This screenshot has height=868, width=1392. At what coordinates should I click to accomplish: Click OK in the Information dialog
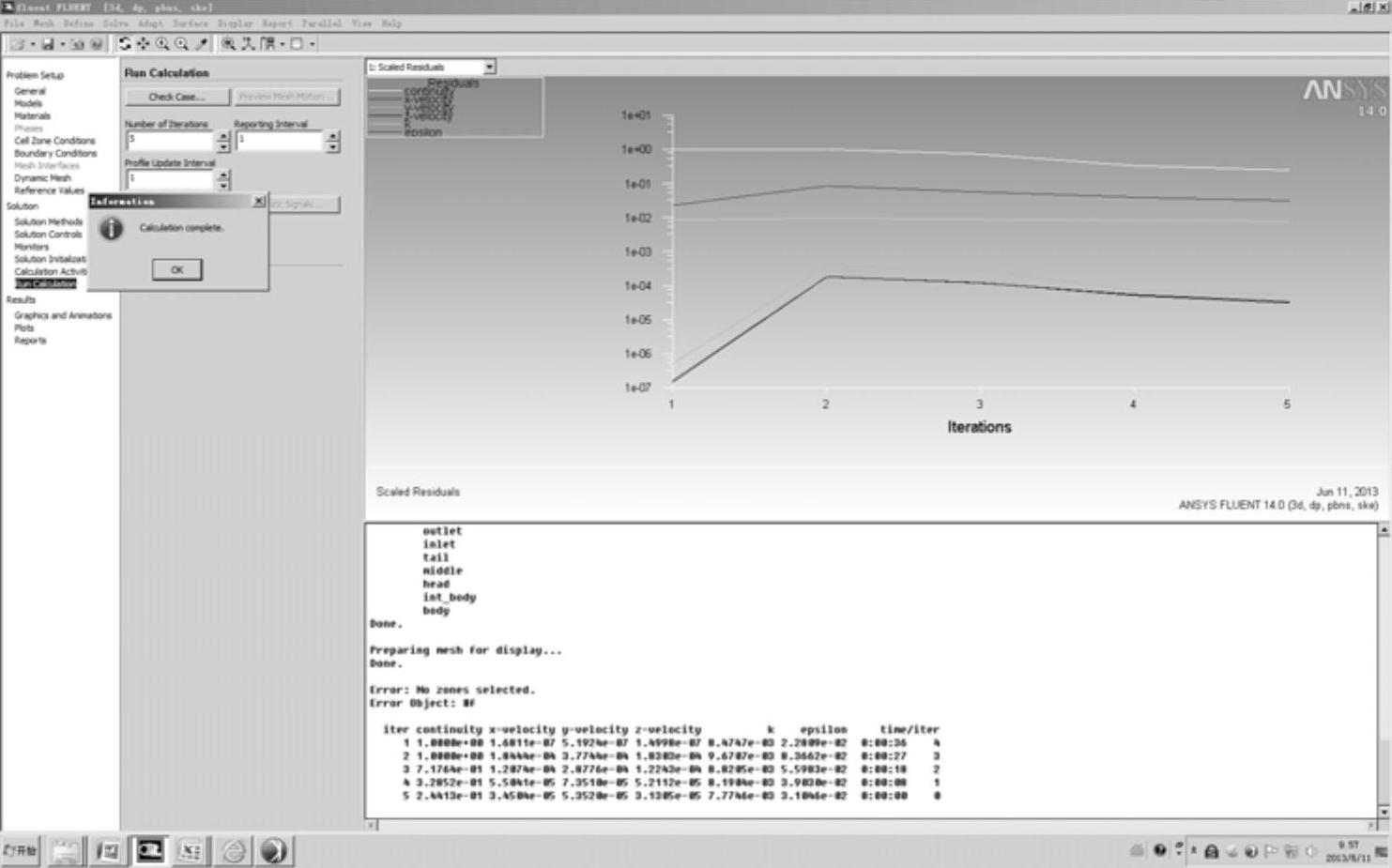click(176, 270)
